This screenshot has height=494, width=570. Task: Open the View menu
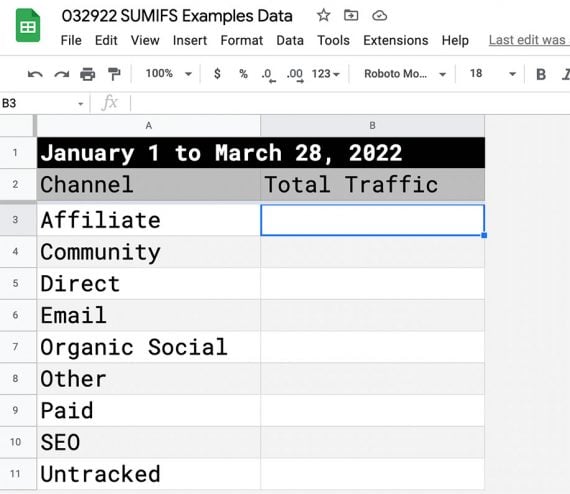coord(145,40)
